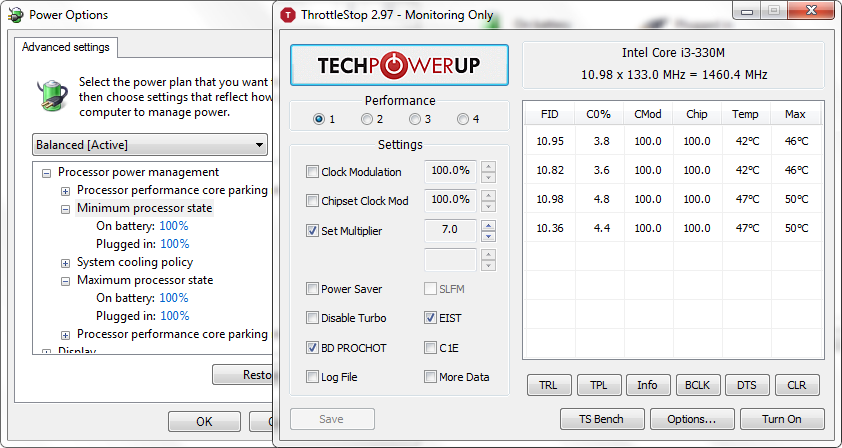
Task: Decrease the Set Multiplier value with down arrow
Action: [488, 236]
